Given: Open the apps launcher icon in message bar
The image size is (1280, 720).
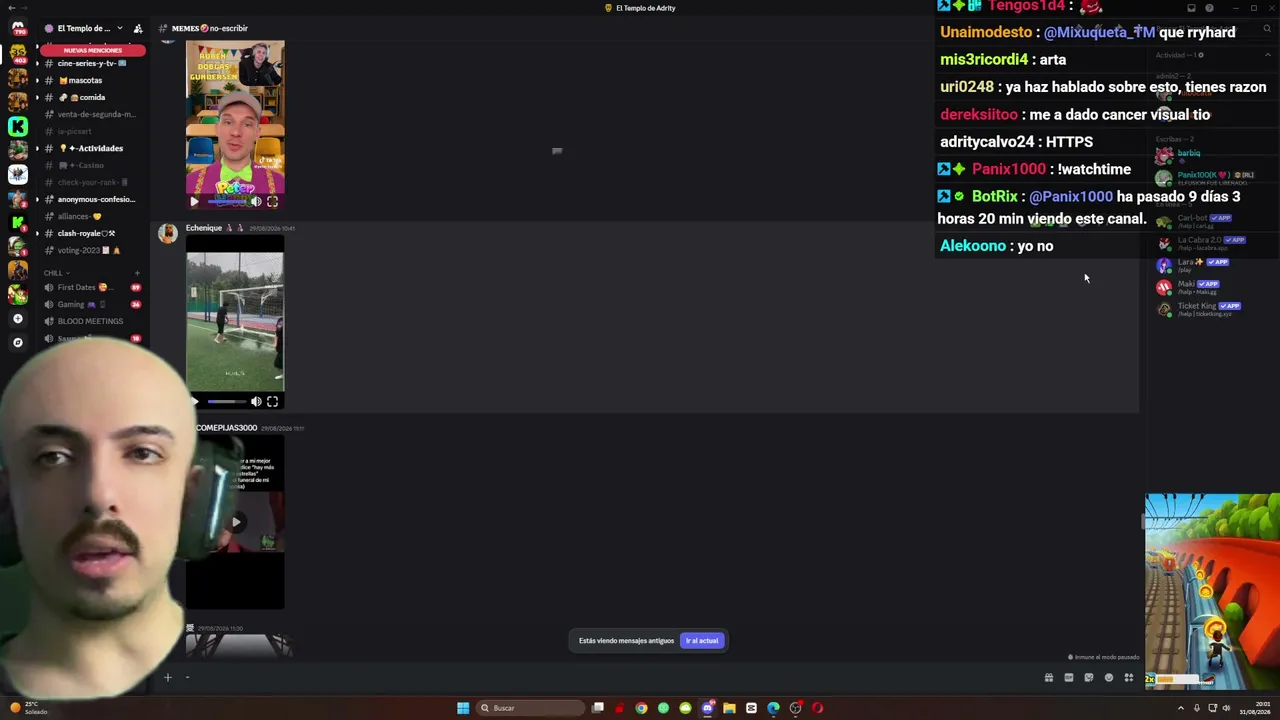Looking at the screenshot, I should pyautogui.click(x=1128, y=678).
